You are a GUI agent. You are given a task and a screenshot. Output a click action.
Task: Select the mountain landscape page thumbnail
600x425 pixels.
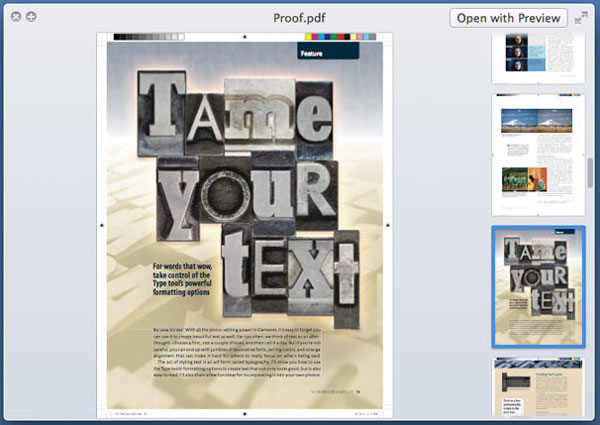point(538,155)
